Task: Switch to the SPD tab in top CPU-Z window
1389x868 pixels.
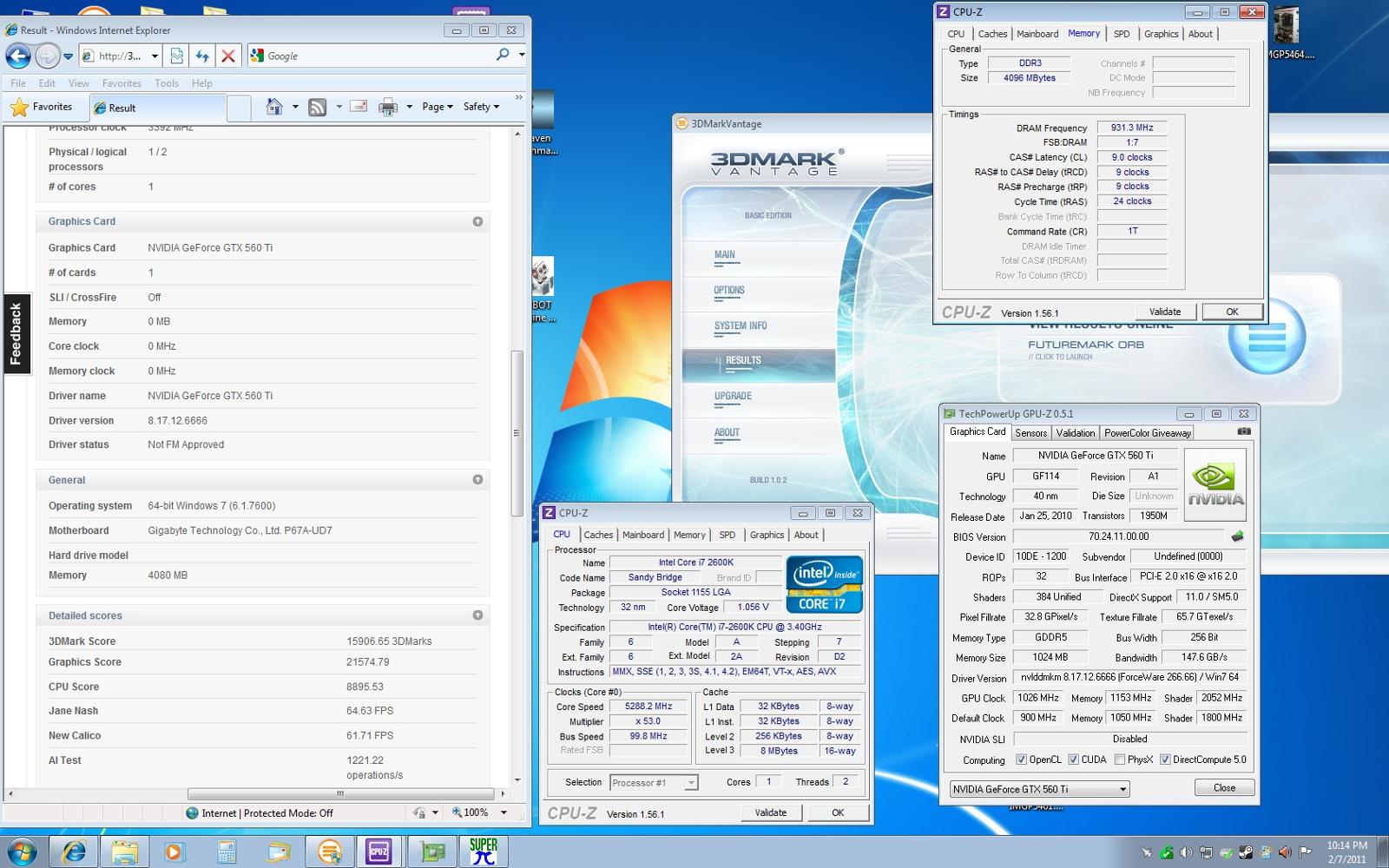Action: (x=1122, y=34)
